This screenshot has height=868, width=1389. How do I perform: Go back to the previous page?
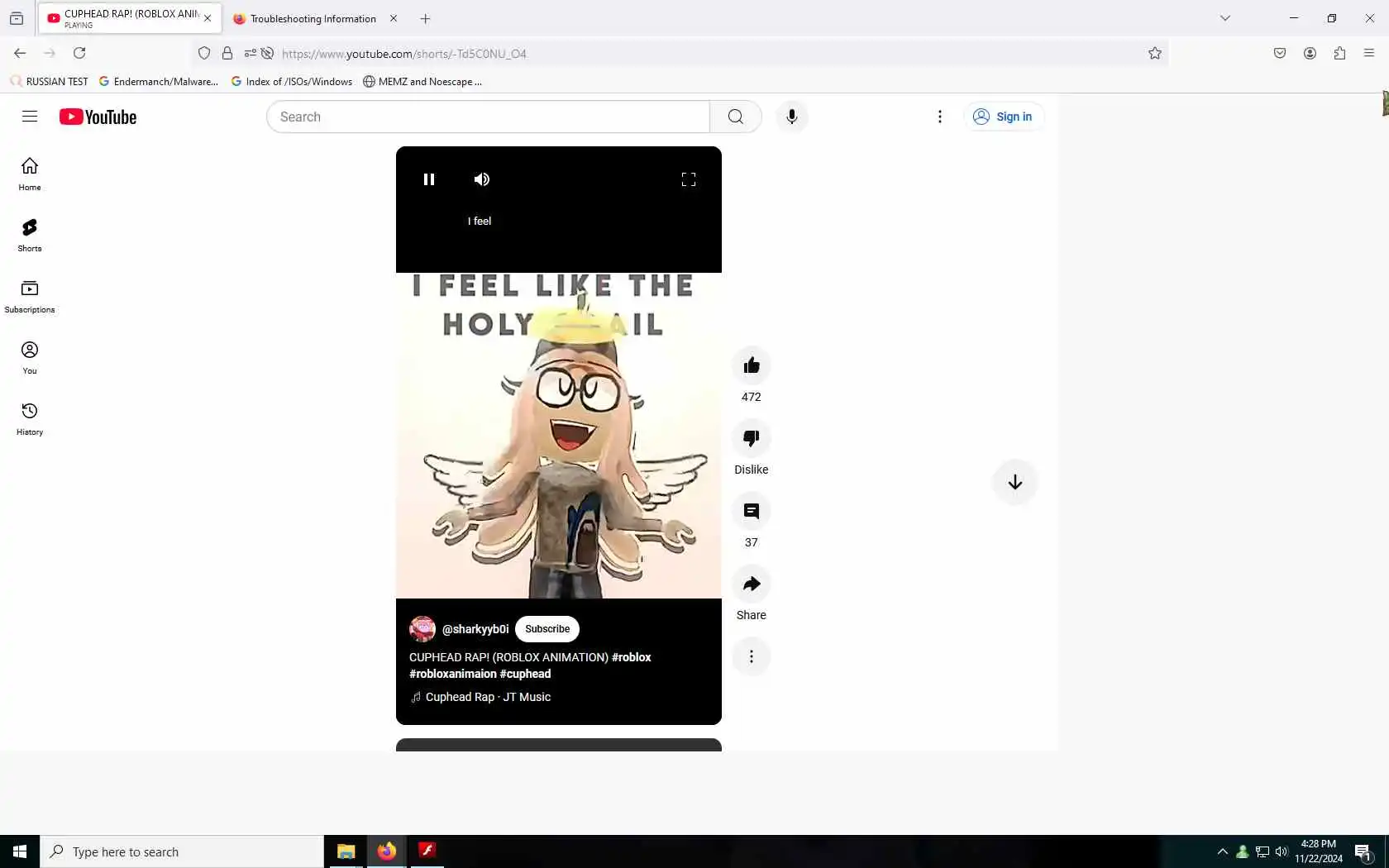[20, 53]
